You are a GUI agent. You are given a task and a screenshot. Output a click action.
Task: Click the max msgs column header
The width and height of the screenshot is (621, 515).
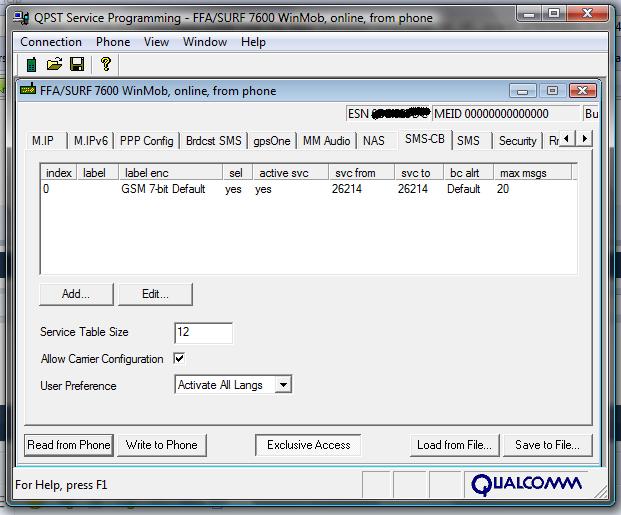point(533,173)
